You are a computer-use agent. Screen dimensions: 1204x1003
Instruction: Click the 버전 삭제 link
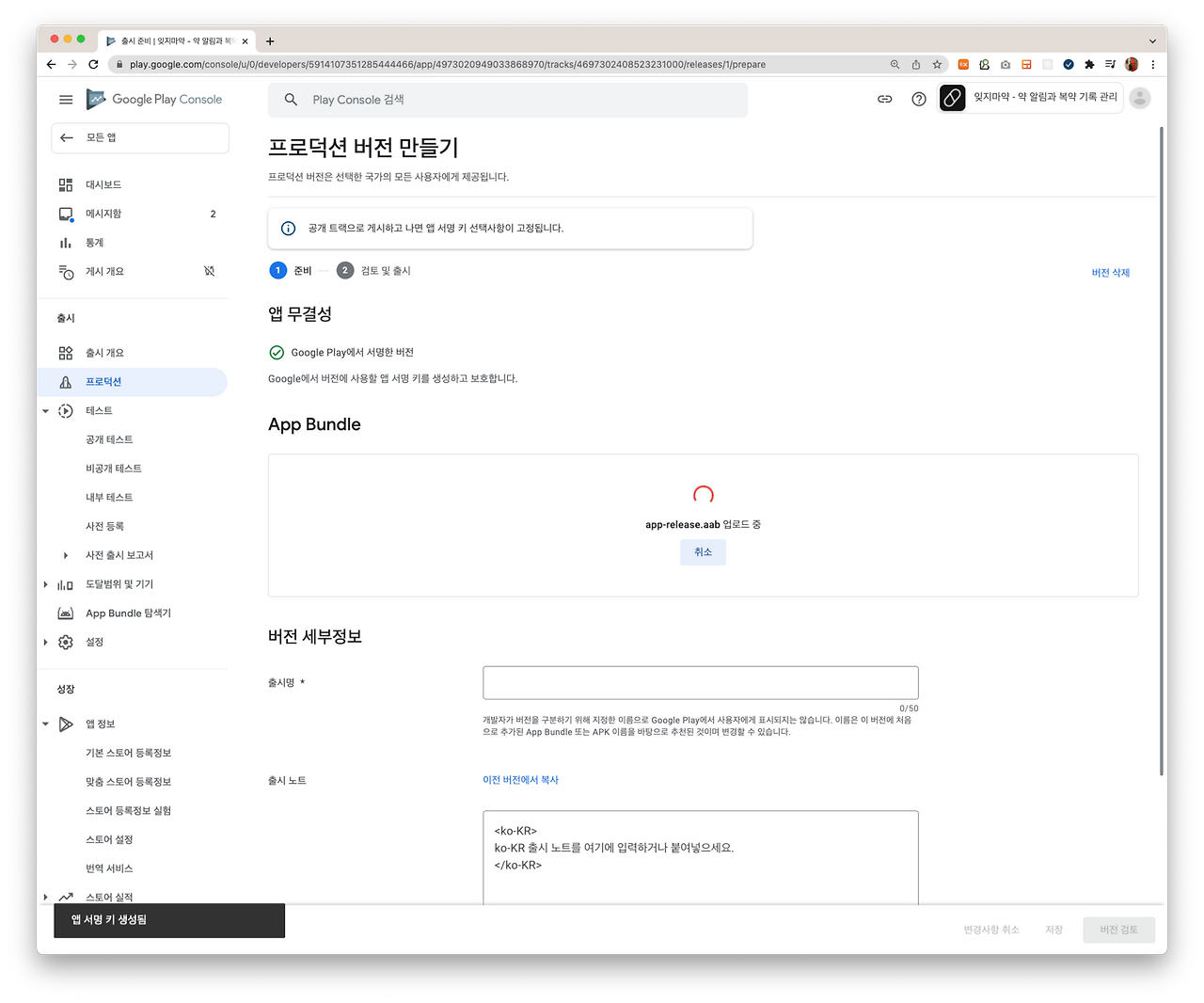point(1111,273)
